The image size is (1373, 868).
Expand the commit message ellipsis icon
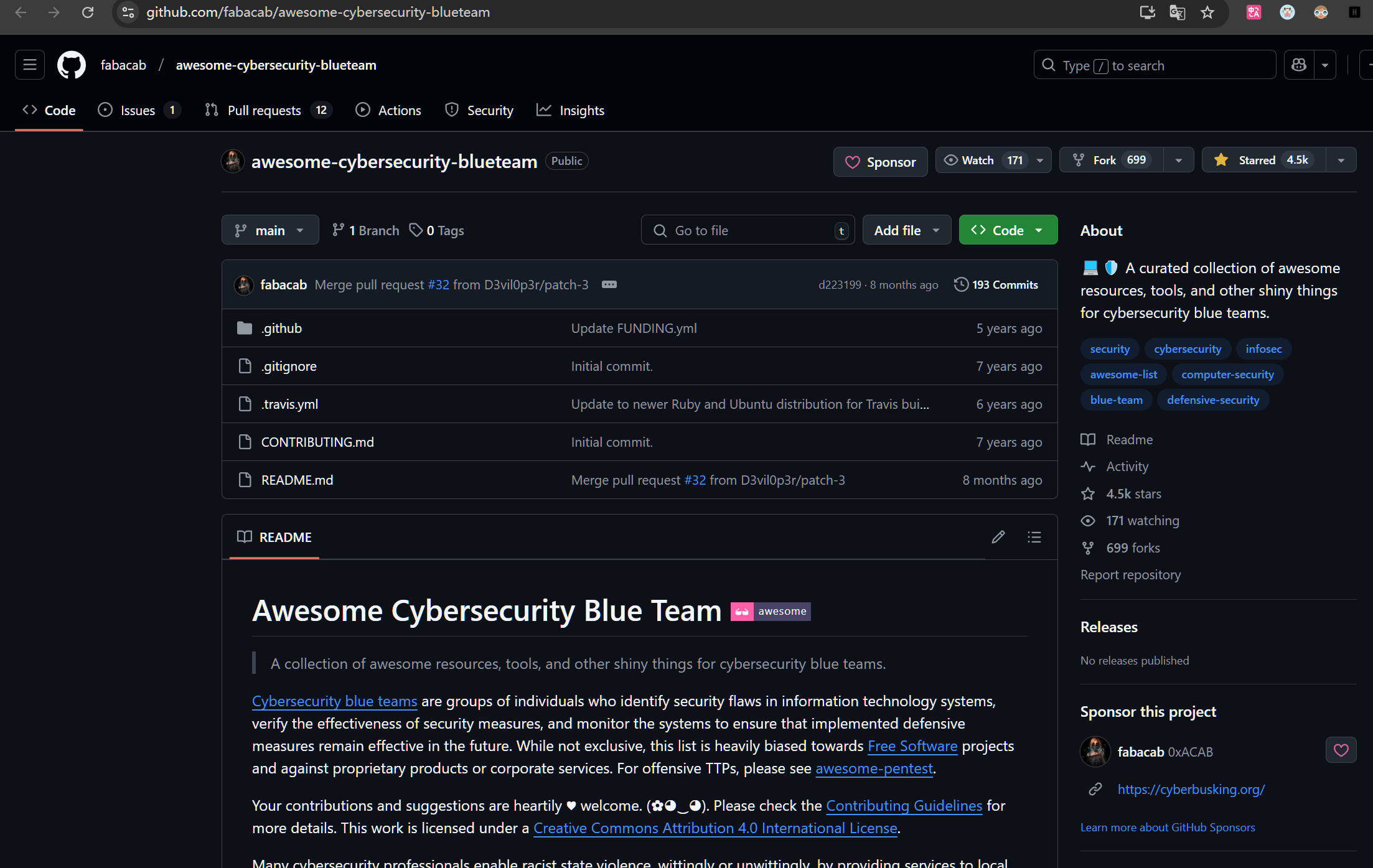click(609, 284)
